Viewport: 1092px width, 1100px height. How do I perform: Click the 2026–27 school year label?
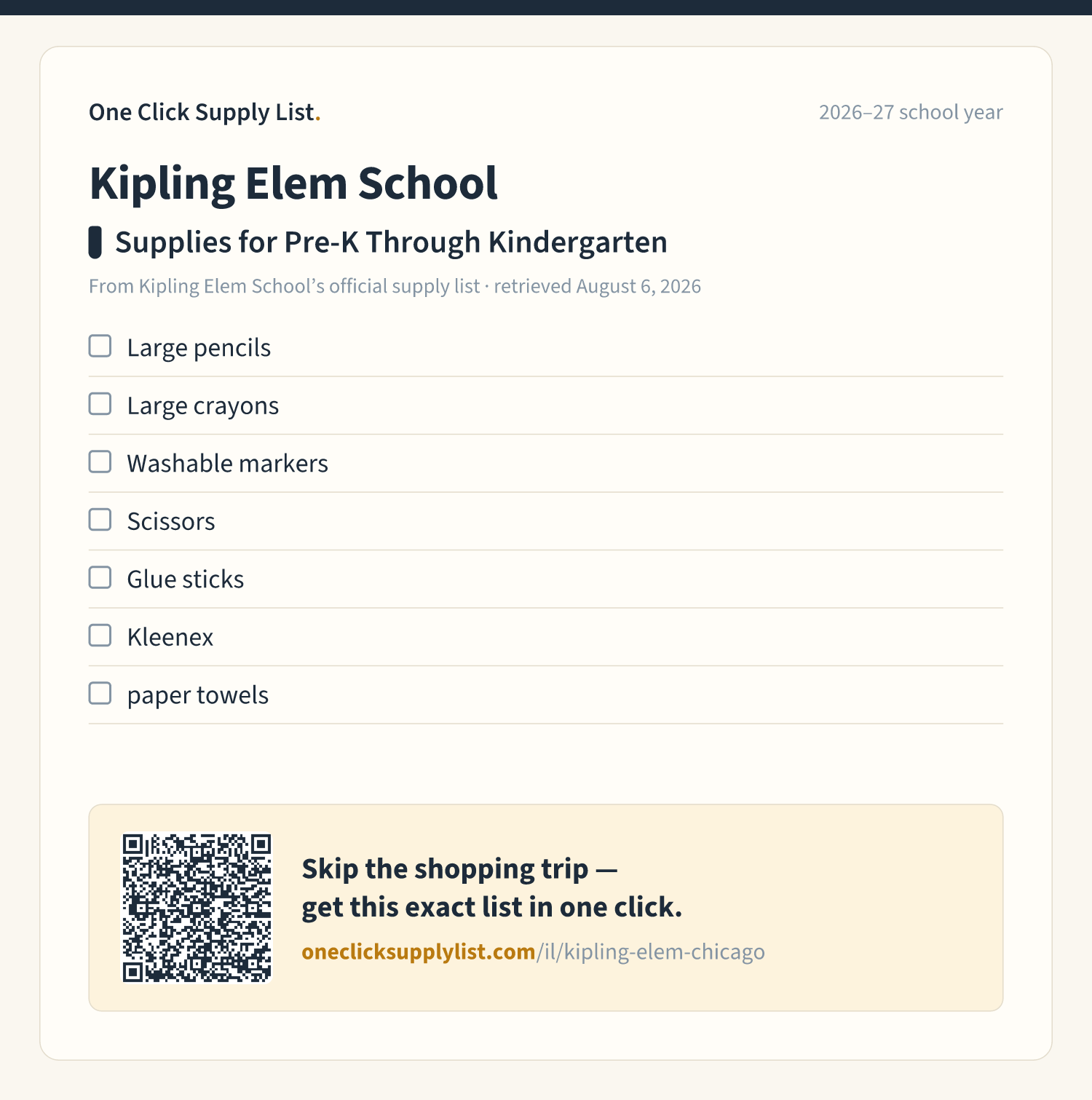[911, 112]
